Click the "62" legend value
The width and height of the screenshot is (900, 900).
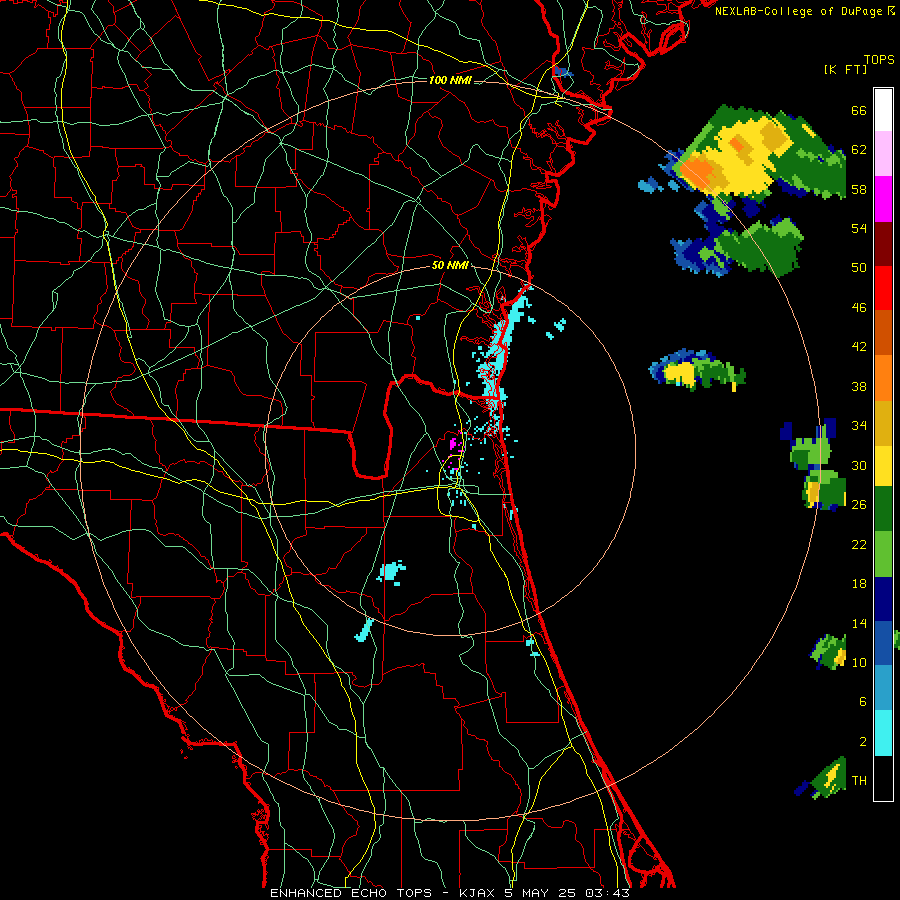[x=859, y=150]
